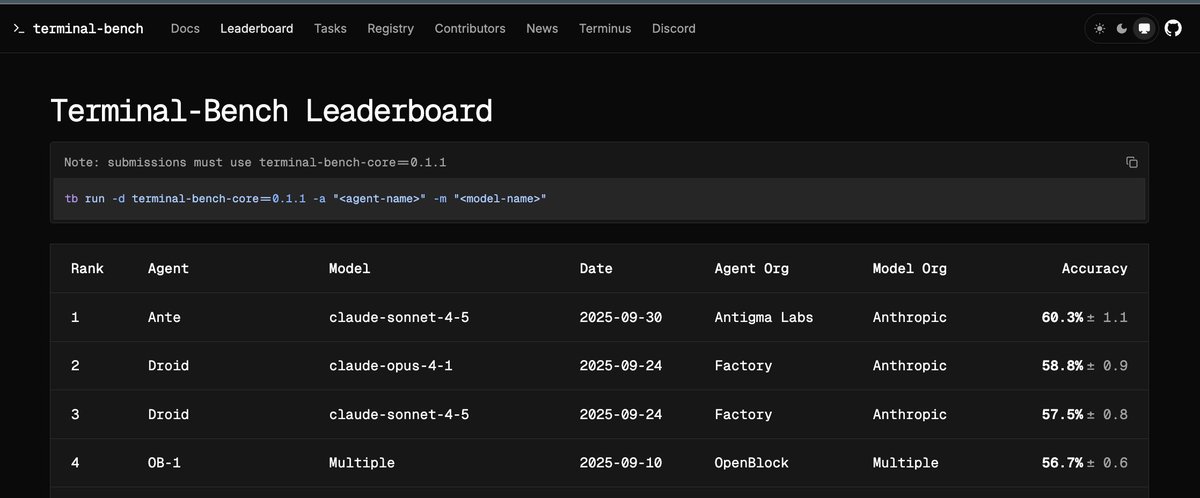Copy the tb run command
The width and height of the screenshot is (1200, 498).
(1132, 162)
